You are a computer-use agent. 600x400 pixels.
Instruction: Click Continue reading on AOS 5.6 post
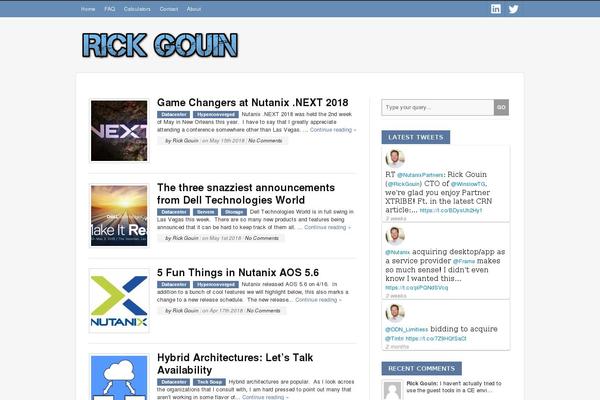(318, 300)
